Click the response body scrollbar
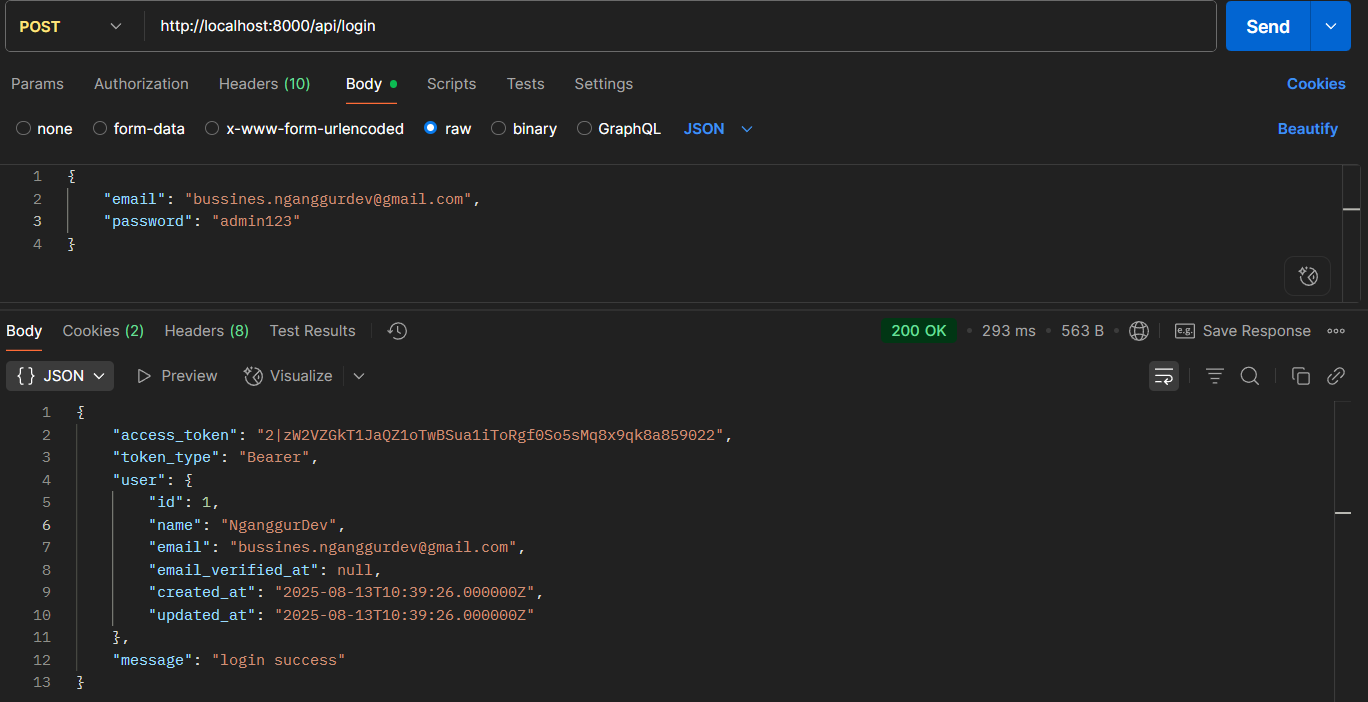The image size is (1368, 702). (x=1343, y=550)
